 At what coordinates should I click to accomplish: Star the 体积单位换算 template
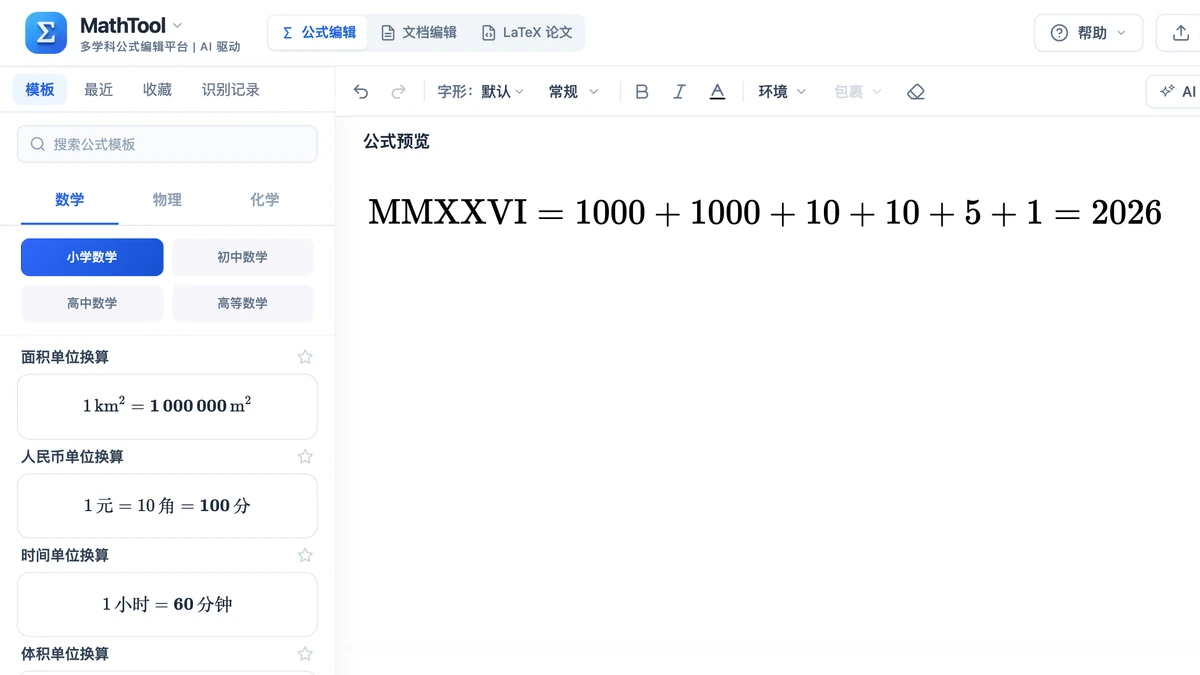tap(305, 654)
